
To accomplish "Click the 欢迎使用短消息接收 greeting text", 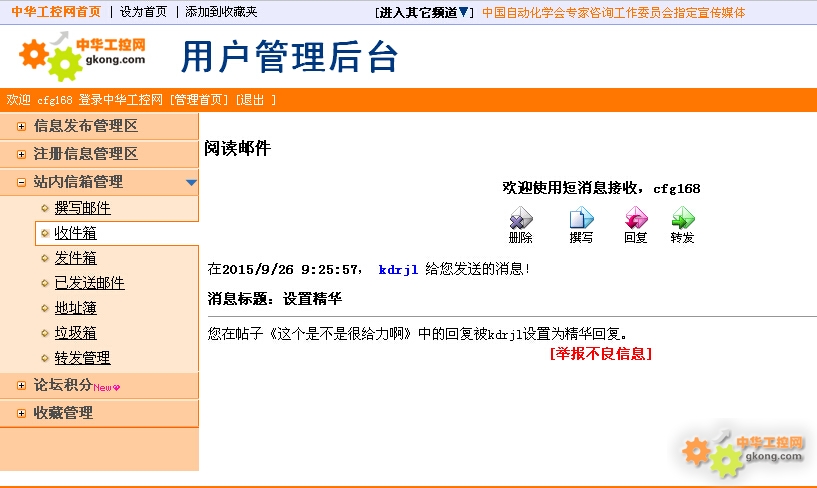I will (601, 188).
